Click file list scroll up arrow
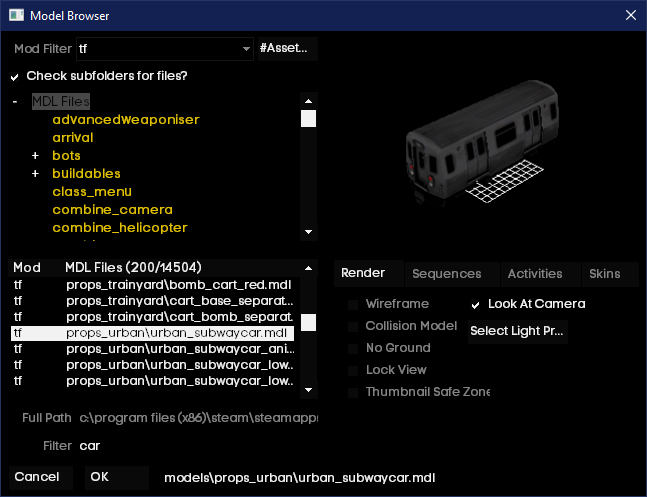Screen dimensions: 647x497 point(308,268)
